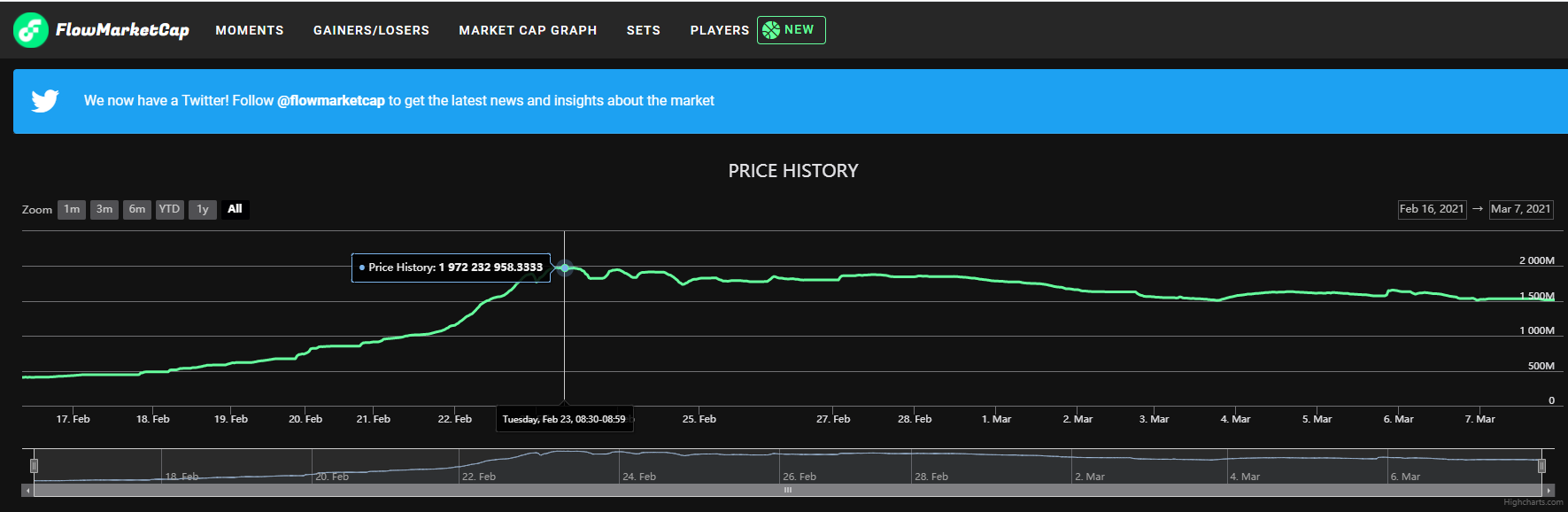
Task: Click the Twitter bird icon
Action: [45, 101]
